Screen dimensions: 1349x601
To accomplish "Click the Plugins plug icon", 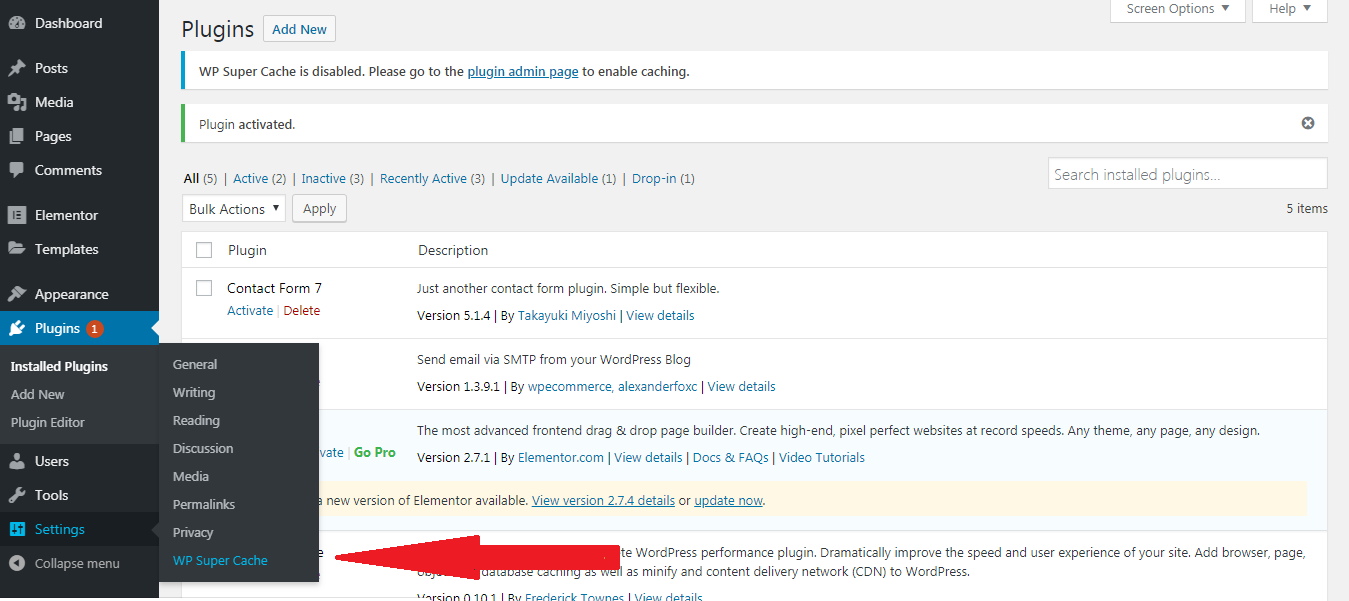I will coord(17,328).
